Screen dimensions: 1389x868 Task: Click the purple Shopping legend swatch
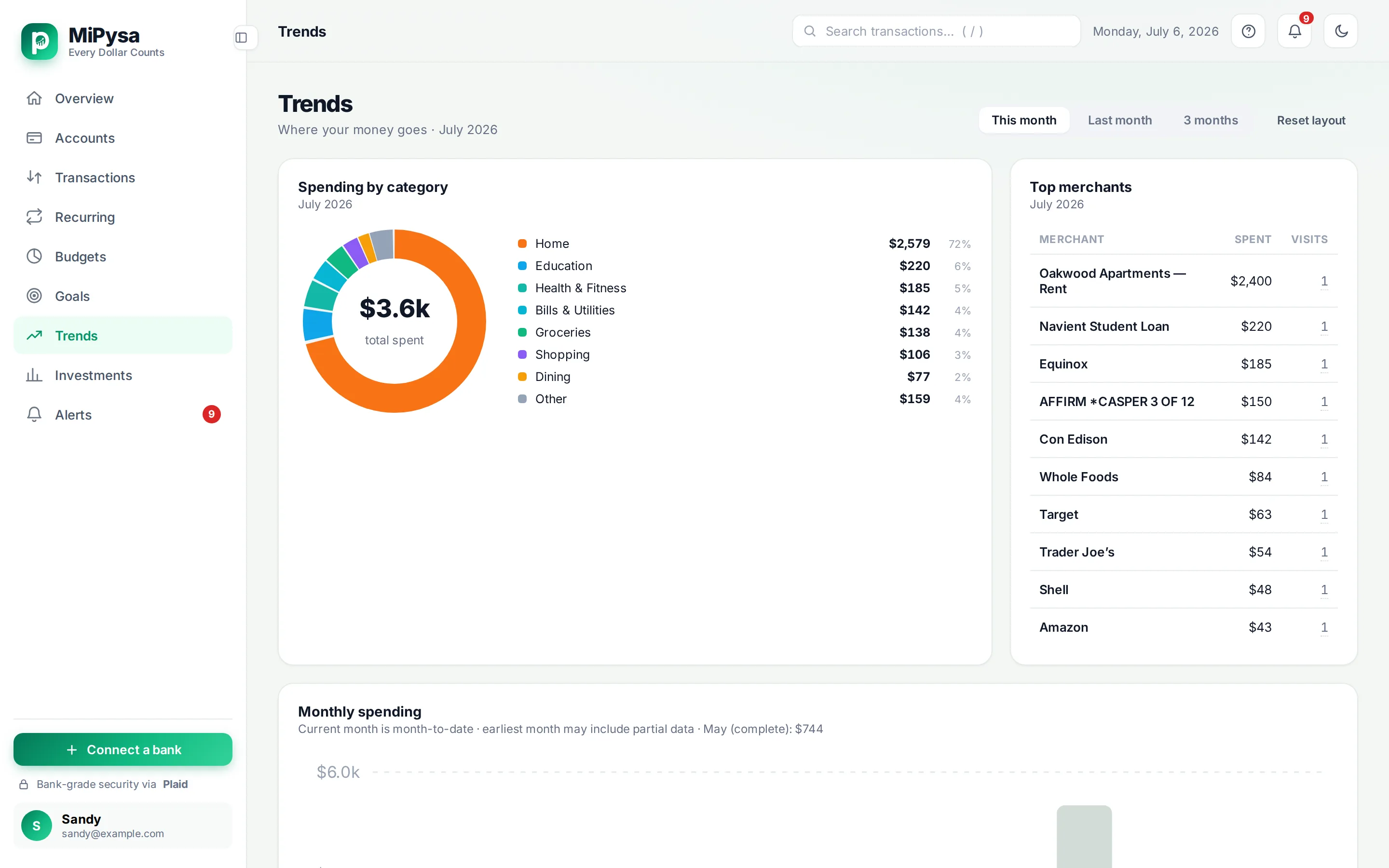pyautogui.click(x=522, y=354)
